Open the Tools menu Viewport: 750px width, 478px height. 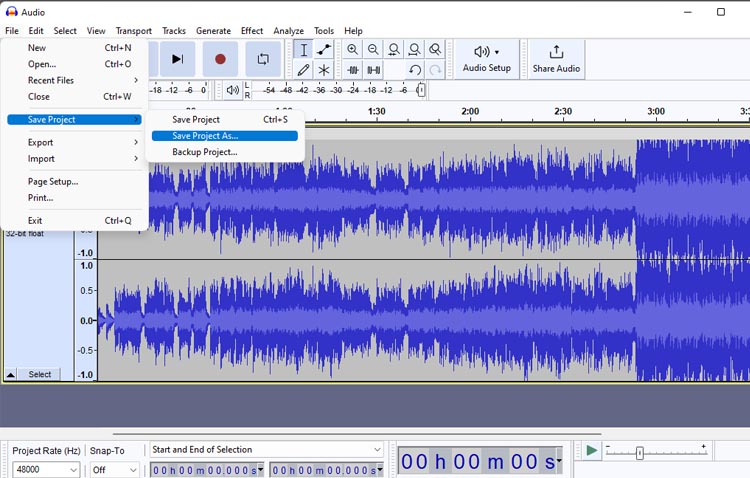[324, 31]
